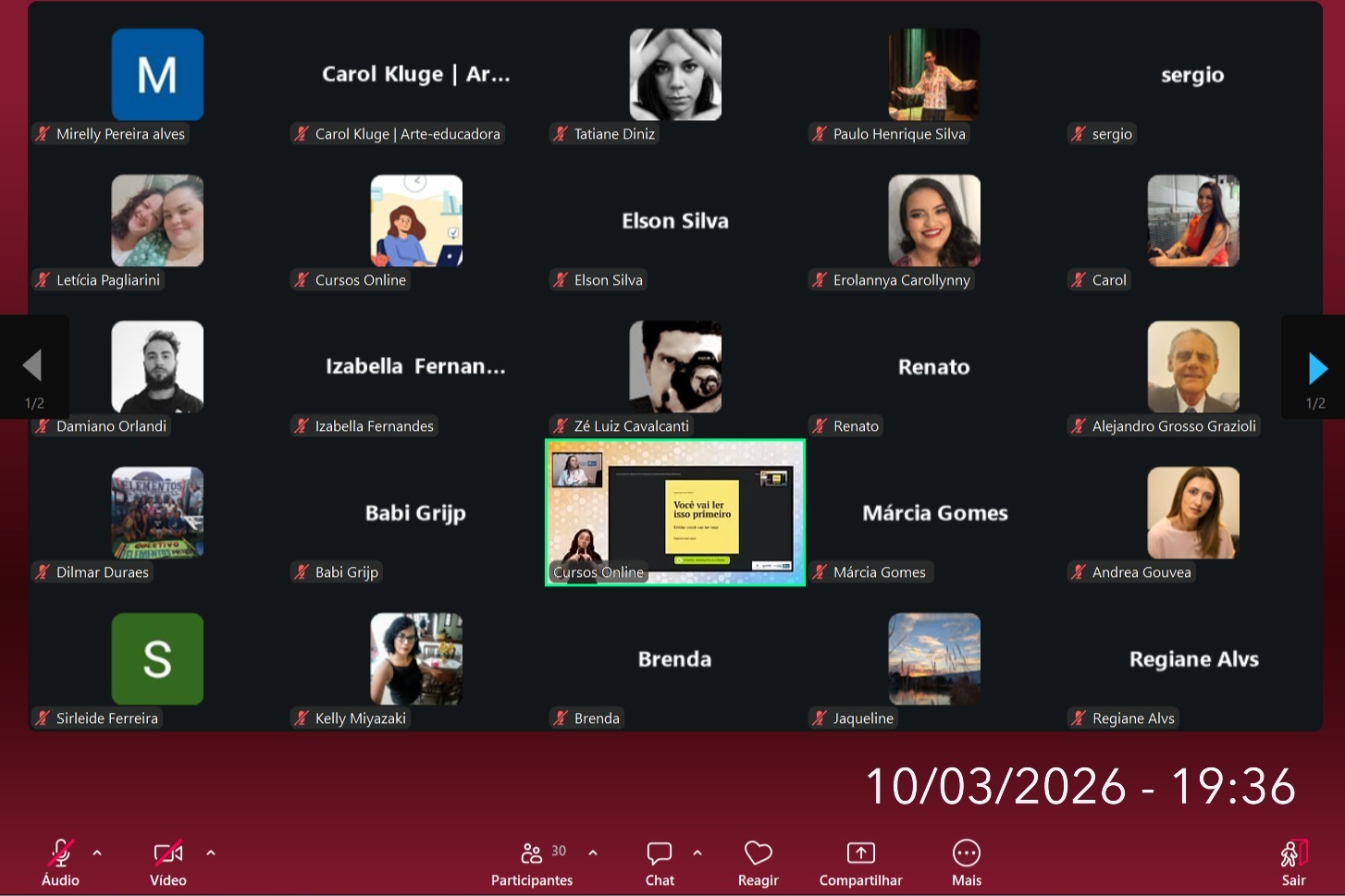The image size is (1345, 896).
Task: Click muted mic icon beside Babi Grijp label
Action: [x=302, y=572]
